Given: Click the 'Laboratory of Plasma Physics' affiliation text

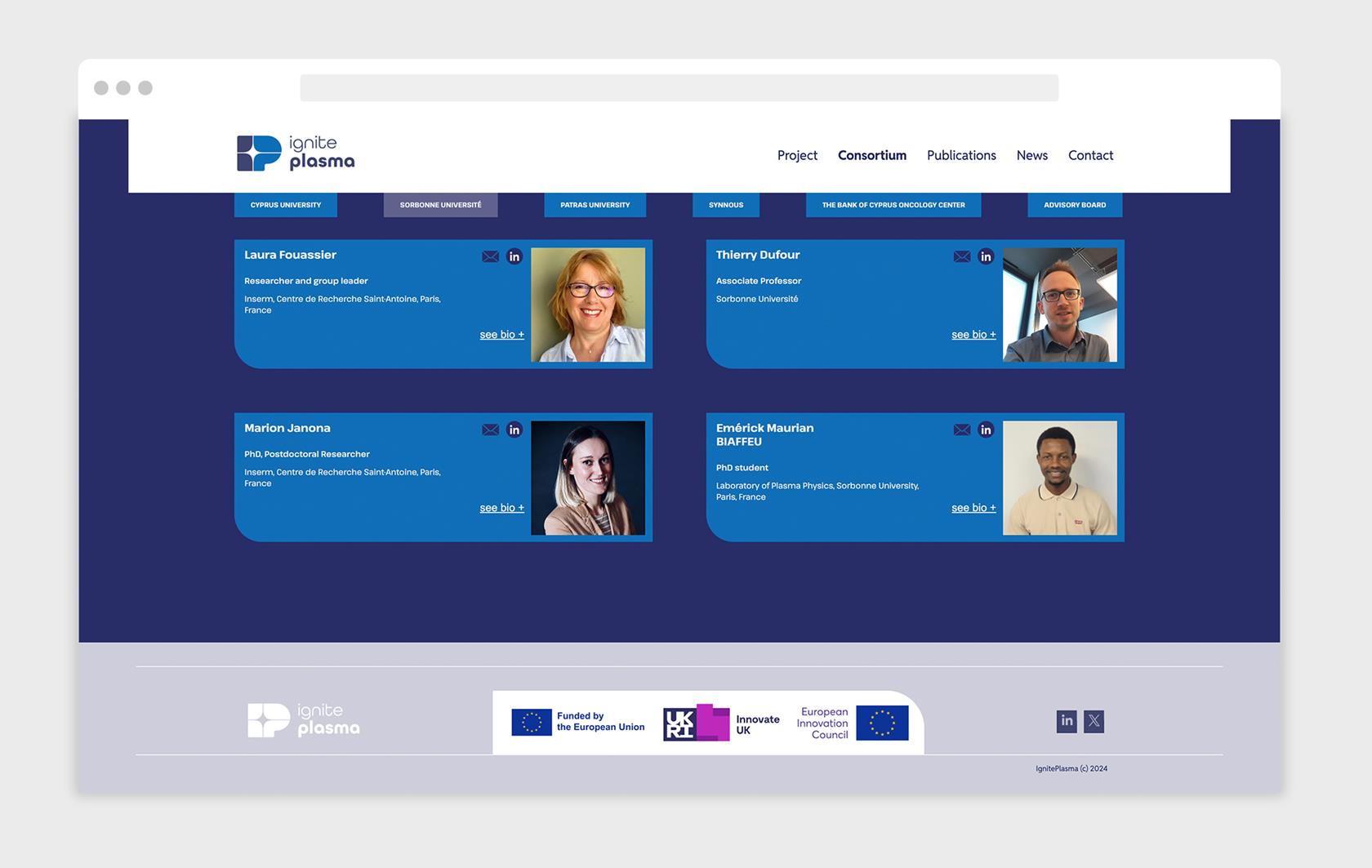Looking at the screenshot, I should [x=817, y=491].
